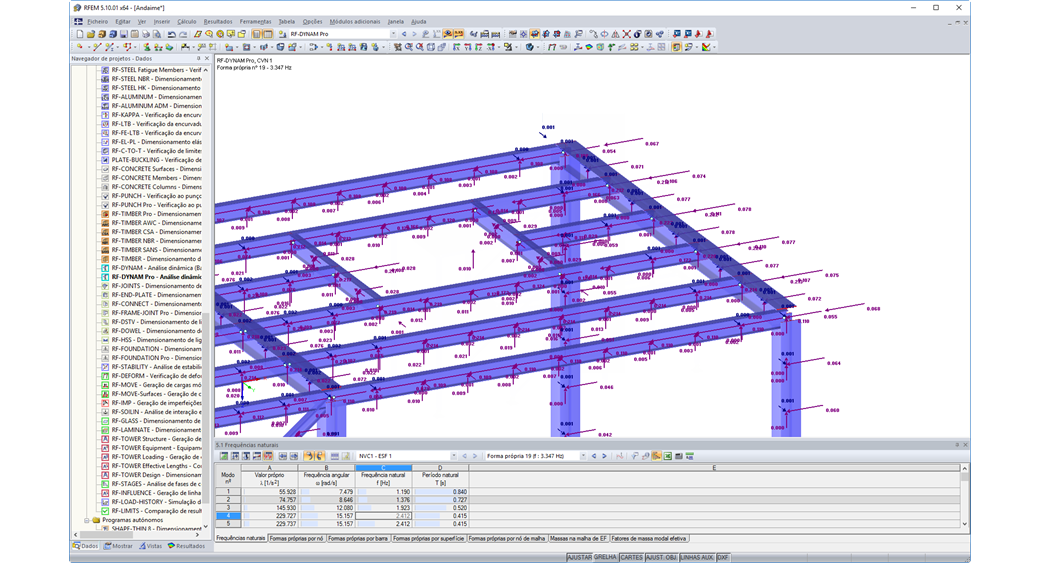Open the Massas na malha de EF tab
The width and height of the screenshot is (1040, 563).
(x=578, y=538)
